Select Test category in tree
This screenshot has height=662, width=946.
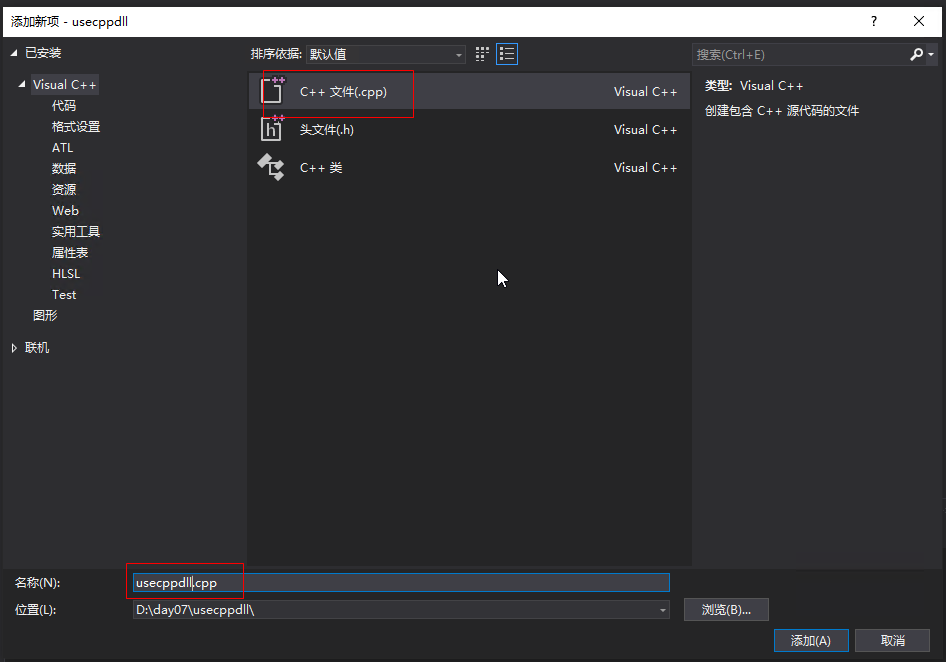64,295
